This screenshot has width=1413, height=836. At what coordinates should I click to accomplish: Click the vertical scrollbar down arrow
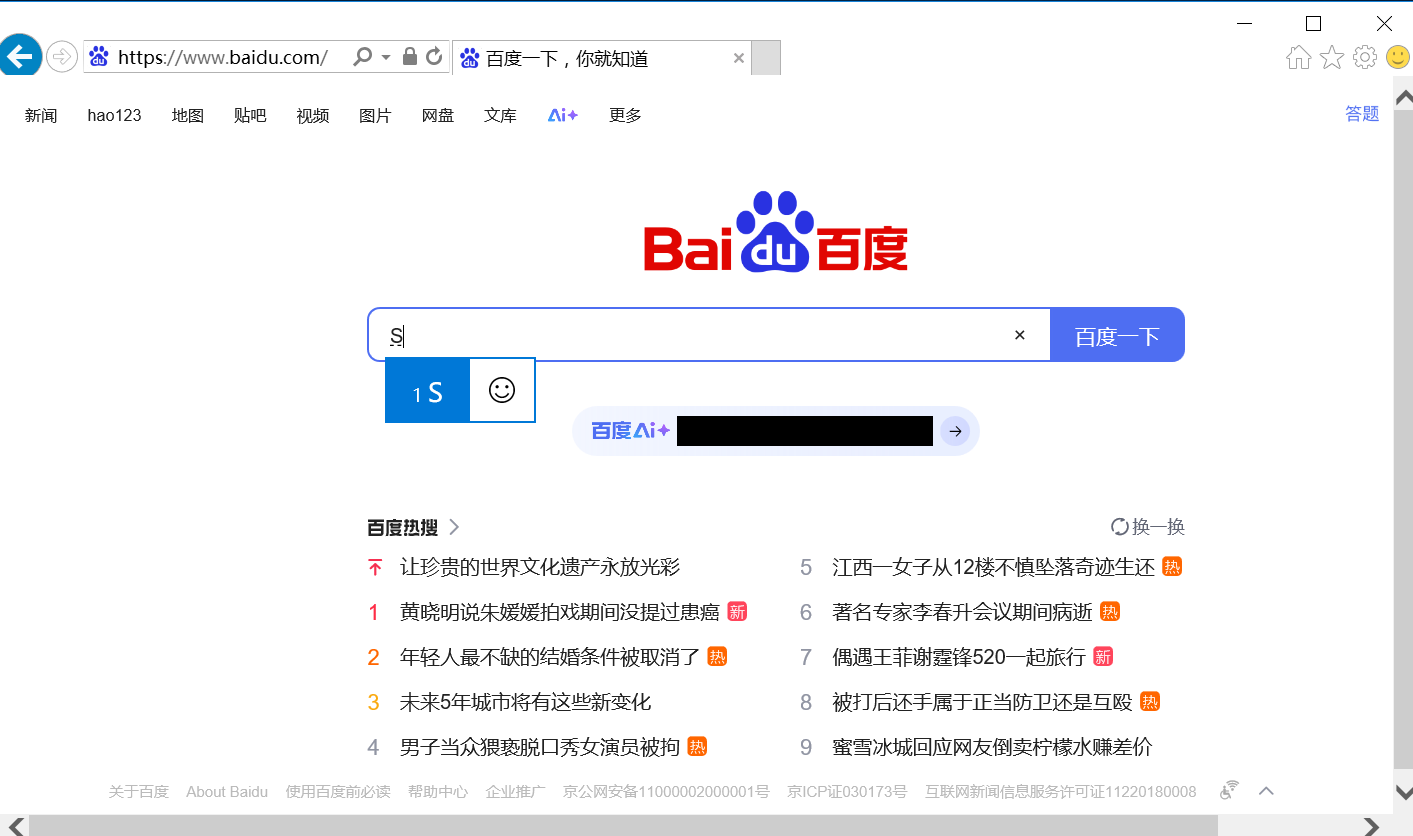(x=1403, y=792)
